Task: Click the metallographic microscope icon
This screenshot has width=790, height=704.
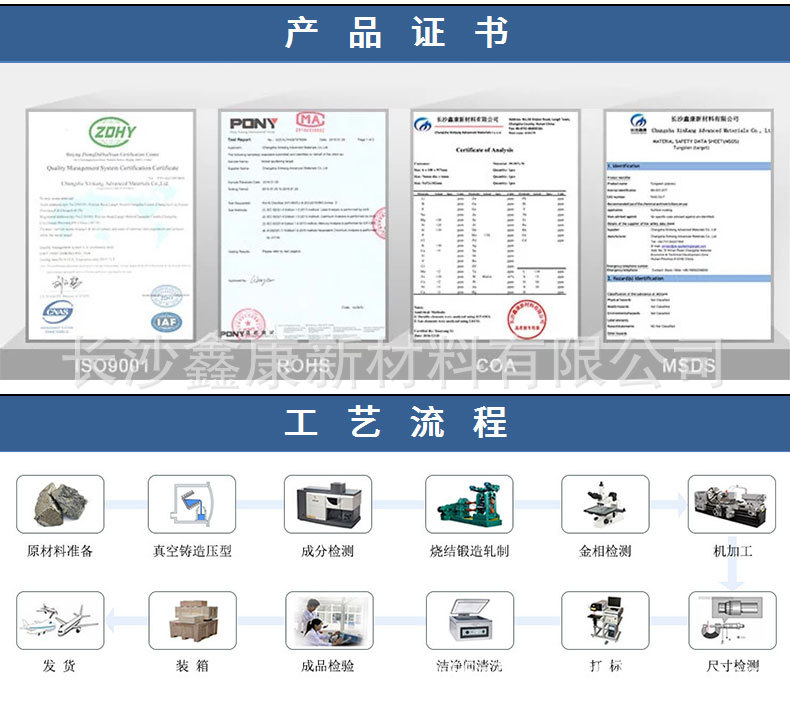Action: [x=605, y=504]
